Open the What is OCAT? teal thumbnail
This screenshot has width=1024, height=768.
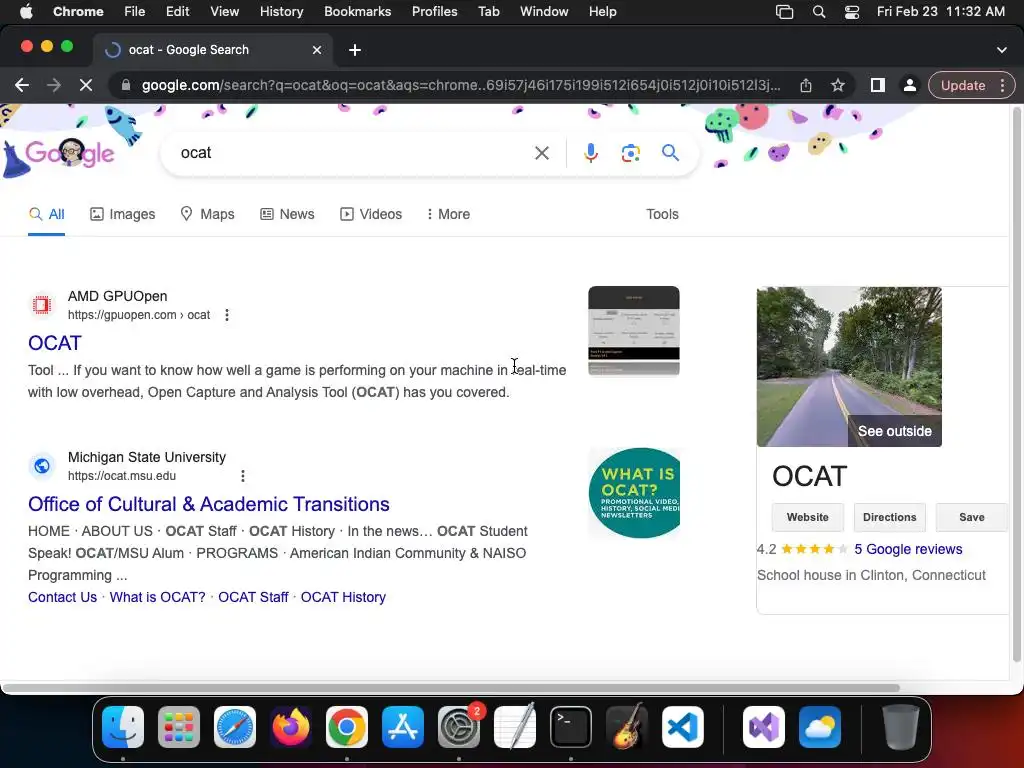coord(633,493)
